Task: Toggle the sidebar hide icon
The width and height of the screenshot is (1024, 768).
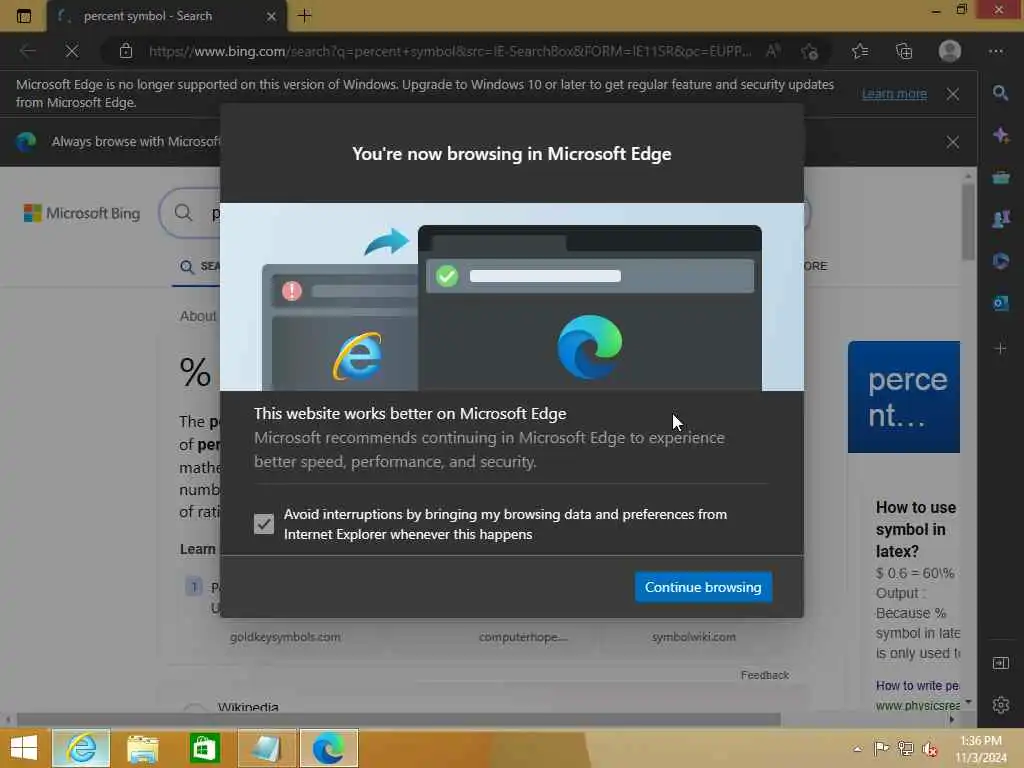Action: point(1000,664)
